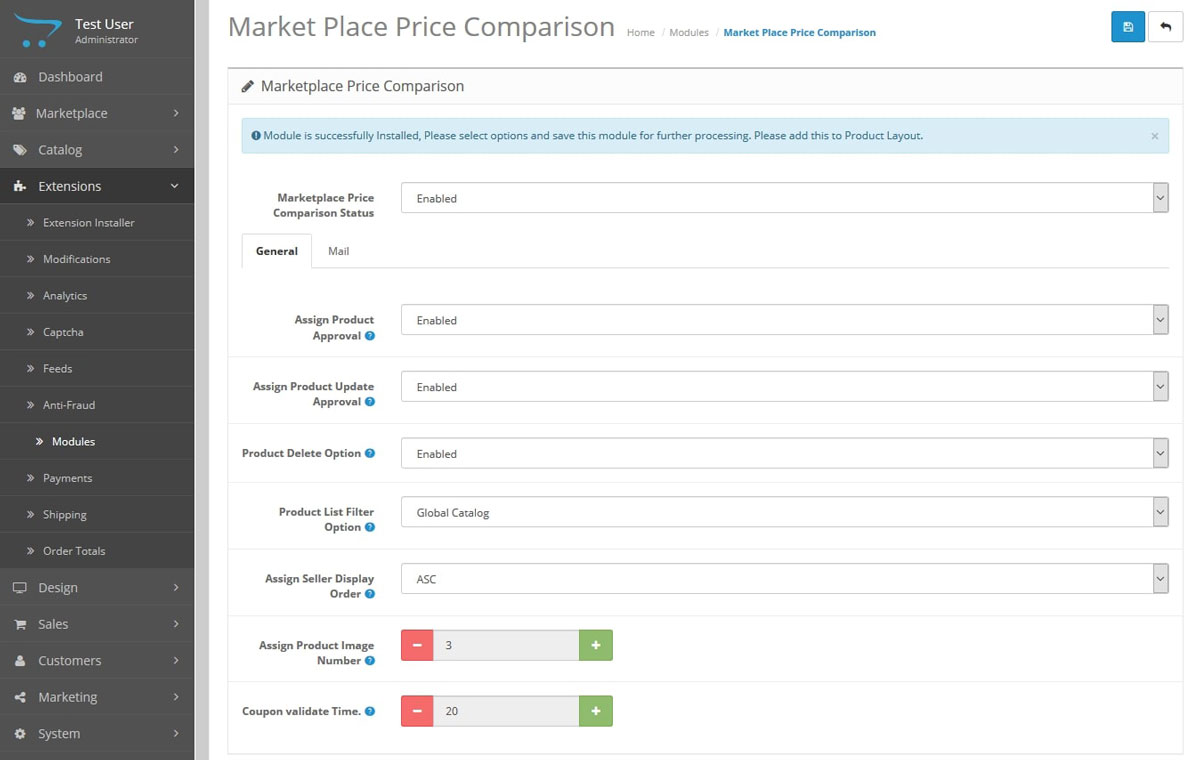
Task: Click the help icon for Assign Seller Display Order
Action: (x=370, y=594)
